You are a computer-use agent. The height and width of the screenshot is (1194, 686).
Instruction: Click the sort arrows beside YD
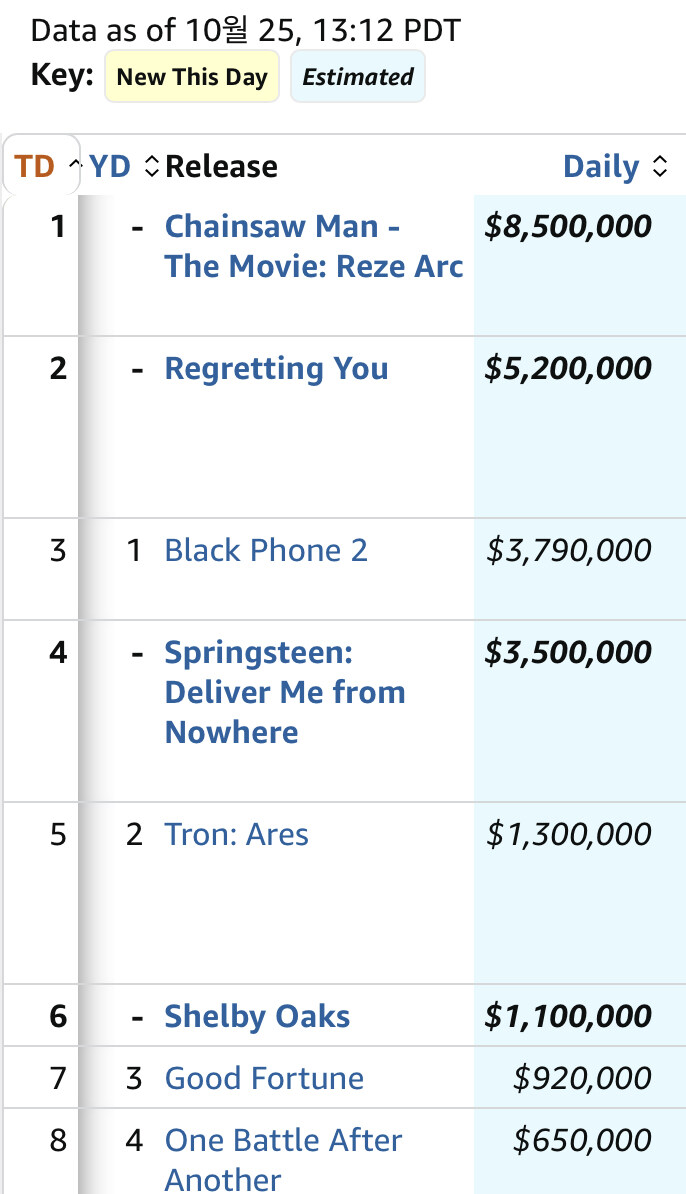tap(151, 167)
